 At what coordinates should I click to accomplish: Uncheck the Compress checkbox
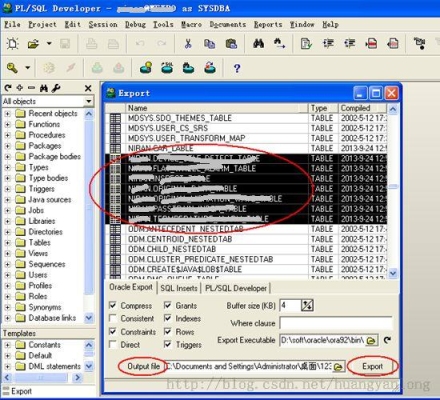pos(113,305)
